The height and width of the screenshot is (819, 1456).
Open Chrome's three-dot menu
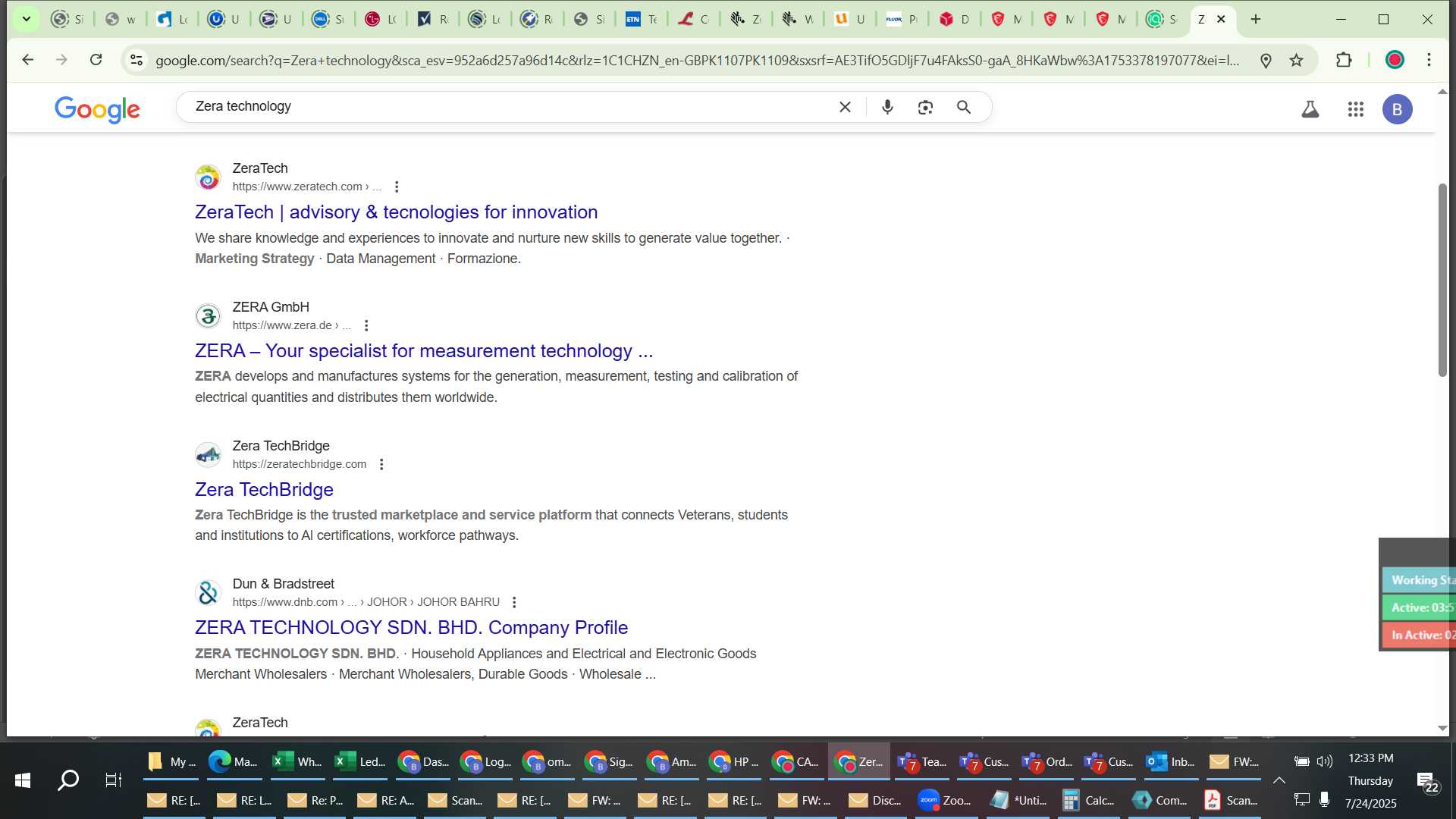1429,60
